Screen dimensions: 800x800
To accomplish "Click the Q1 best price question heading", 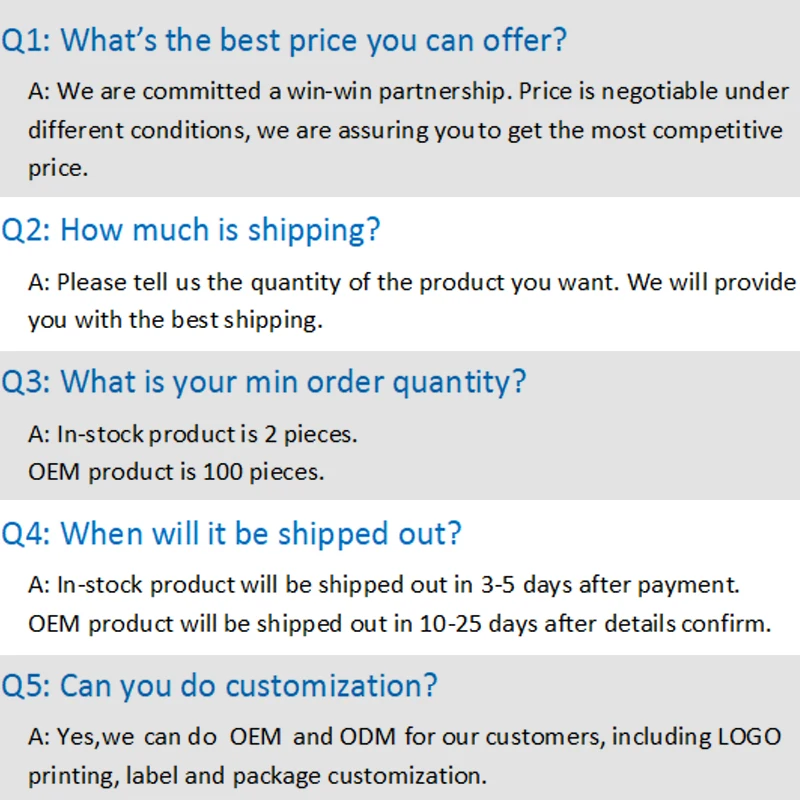I will coord(284,41).
